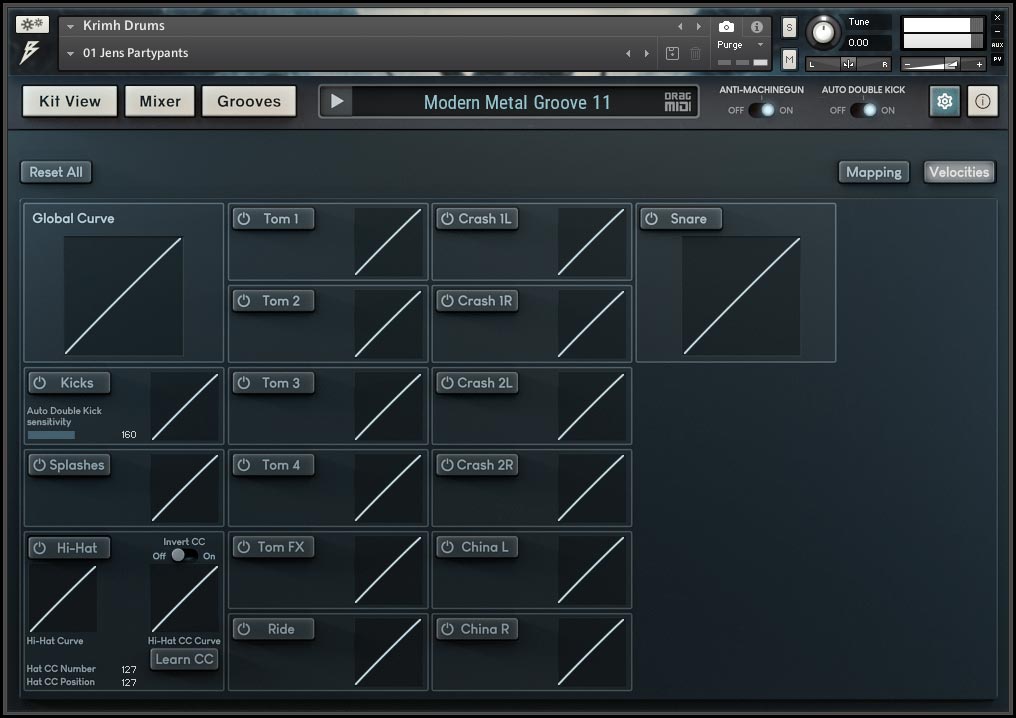The height and width of the screenshot is (718, 1016).
Task: Open the settings gear page
Action: 945,102
